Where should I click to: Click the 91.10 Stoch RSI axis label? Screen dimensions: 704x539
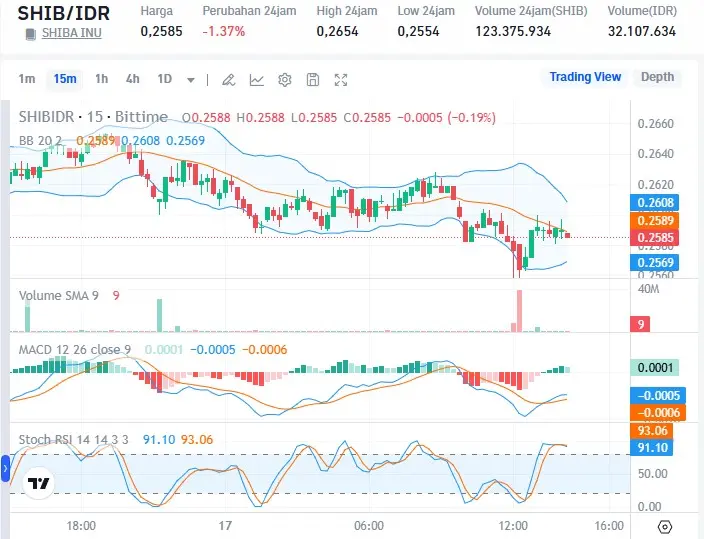651,448
